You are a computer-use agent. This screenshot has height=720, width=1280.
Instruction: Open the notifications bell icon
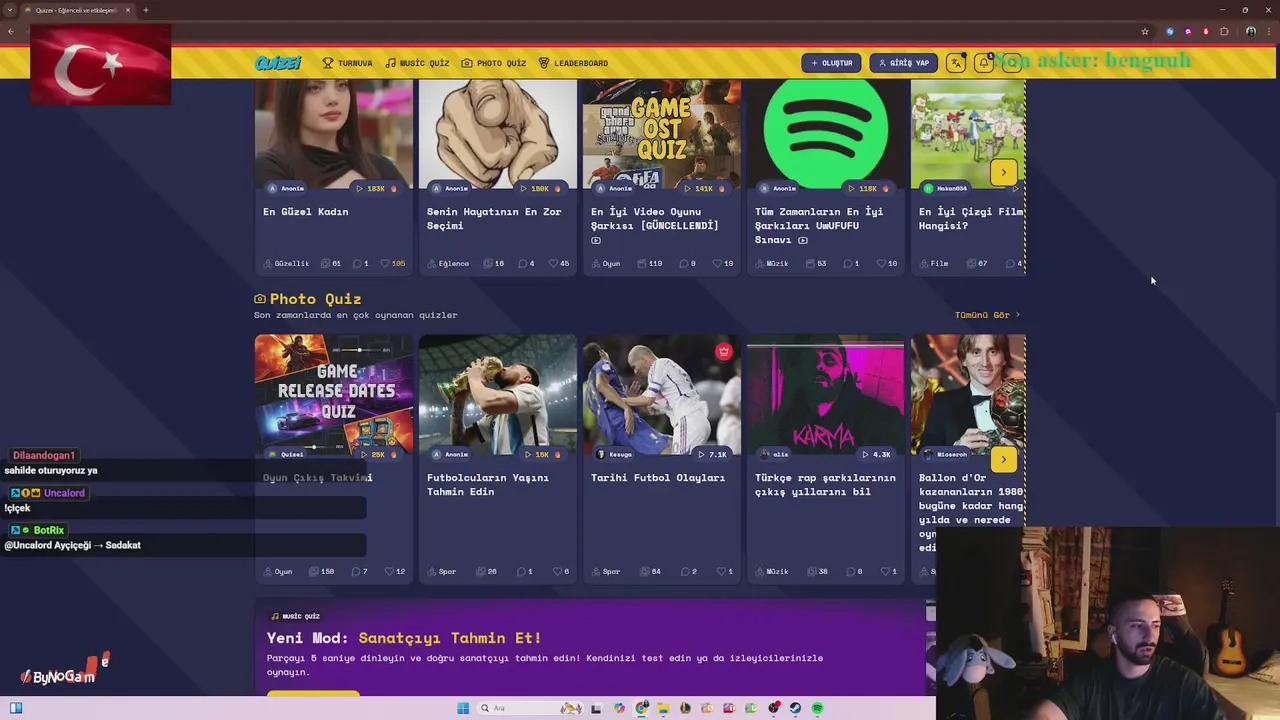click(983, 63)
